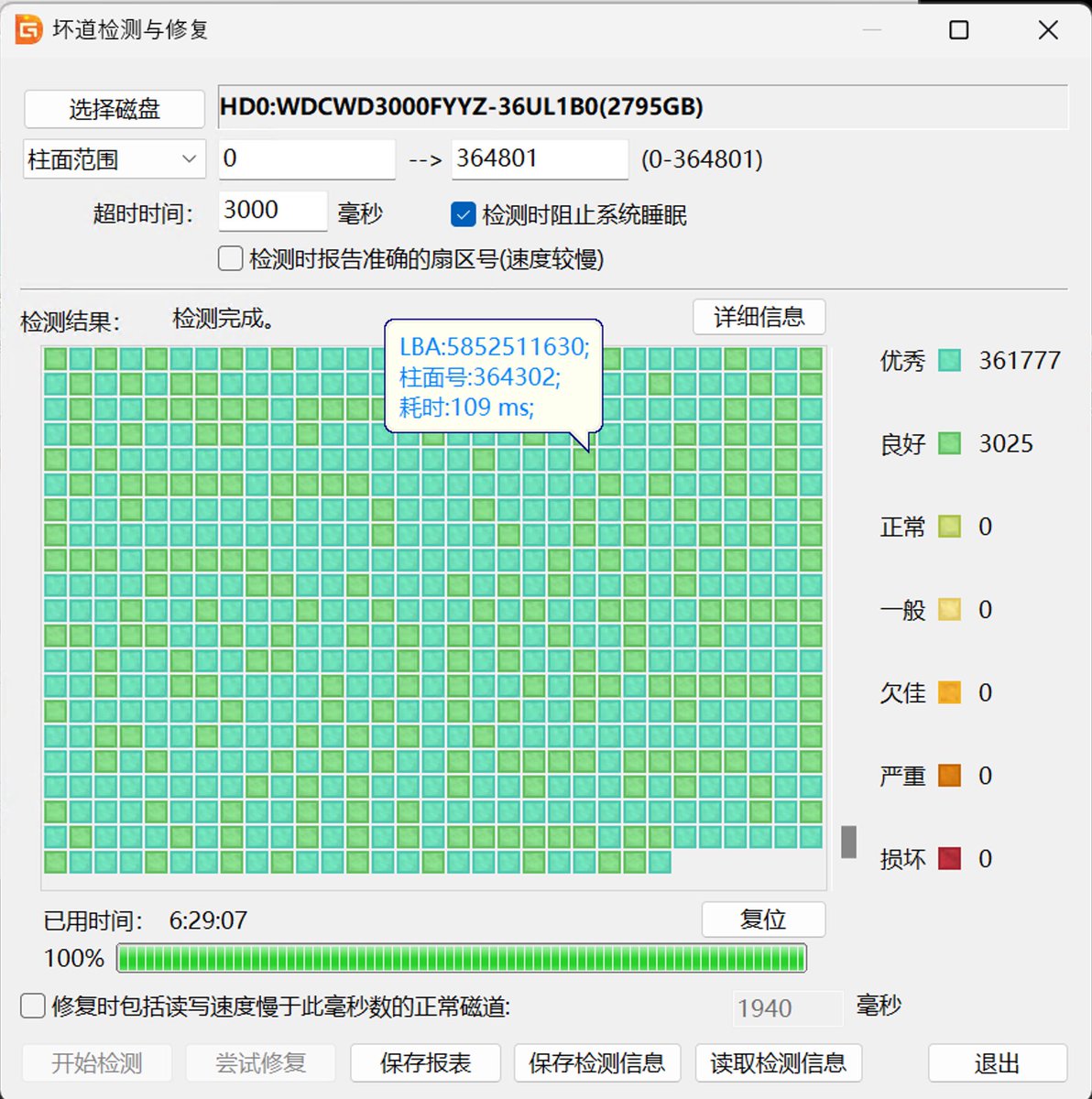Click the 退出 button

click(998, 1063)
